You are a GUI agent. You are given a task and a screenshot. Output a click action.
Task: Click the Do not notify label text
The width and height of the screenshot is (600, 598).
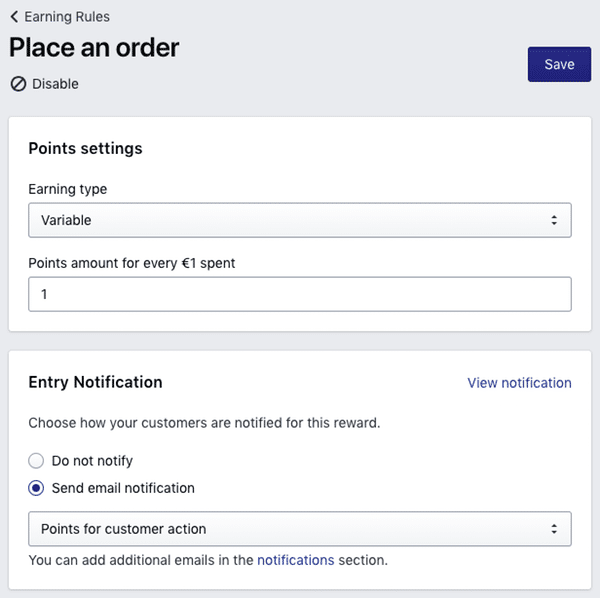tap(92, 461)
